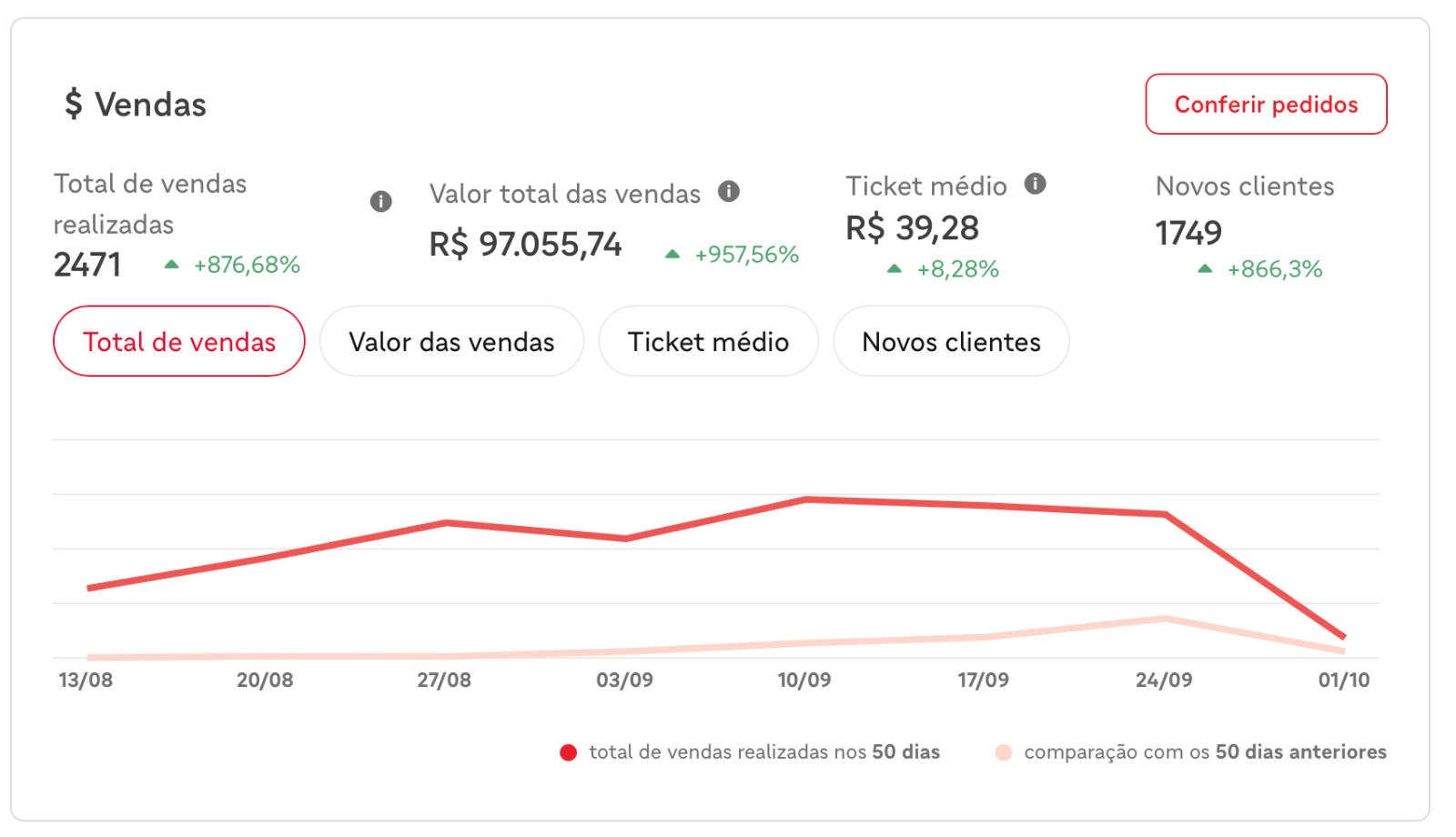Click the R$ 97.055,74 total sales value
The image size is (1456, 837).
point(526,244)
